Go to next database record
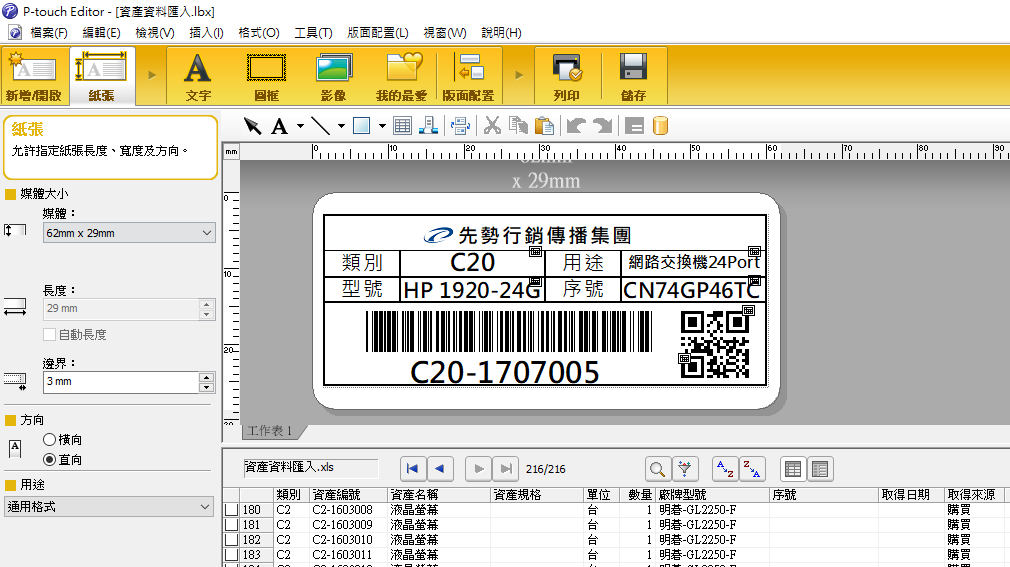The width and height of the screenshot is (1010, 567). pyautogui.click(x=479, y=469)
